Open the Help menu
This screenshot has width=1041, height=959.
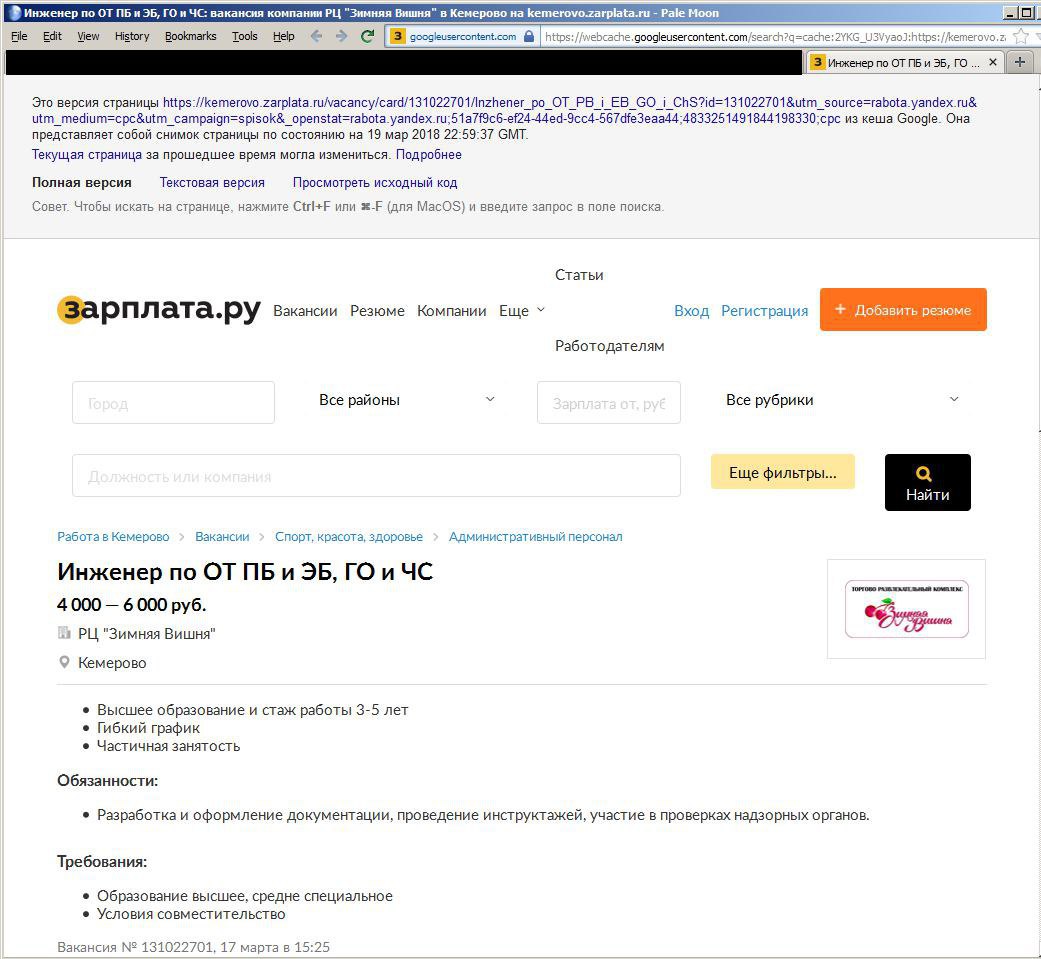(283, 36)
